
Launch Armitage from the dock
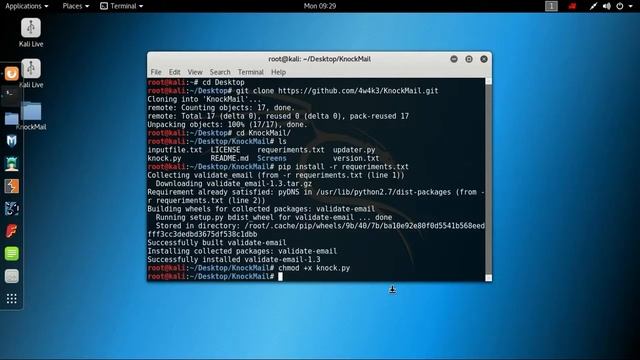click(11, 164)
